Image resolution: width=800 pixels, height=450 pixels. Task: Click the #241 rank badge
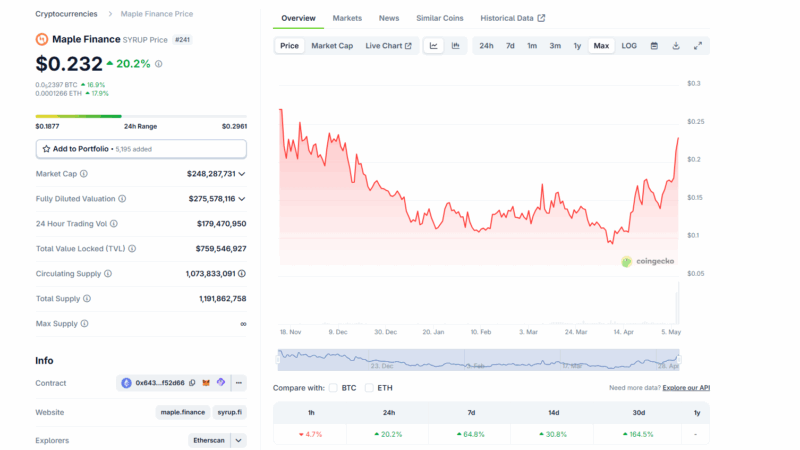183,39
